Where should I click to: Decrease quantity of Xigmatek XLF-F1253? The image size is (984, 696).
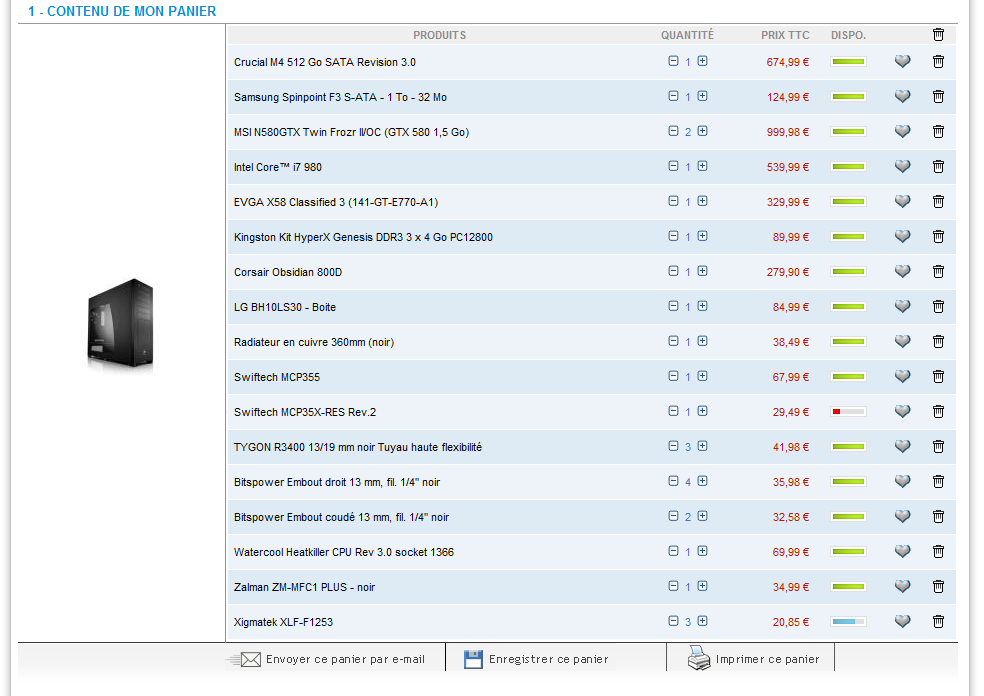[673, 621]
